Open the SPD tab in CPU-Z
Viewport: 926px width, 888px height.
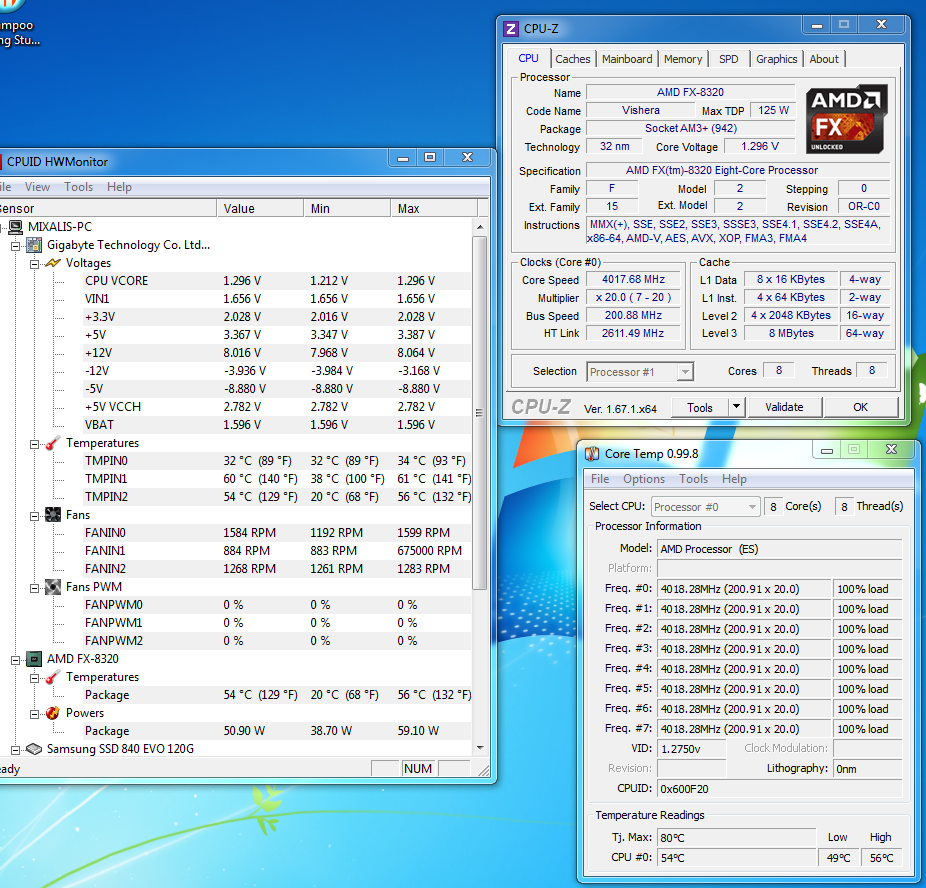[x=729, y=59]
